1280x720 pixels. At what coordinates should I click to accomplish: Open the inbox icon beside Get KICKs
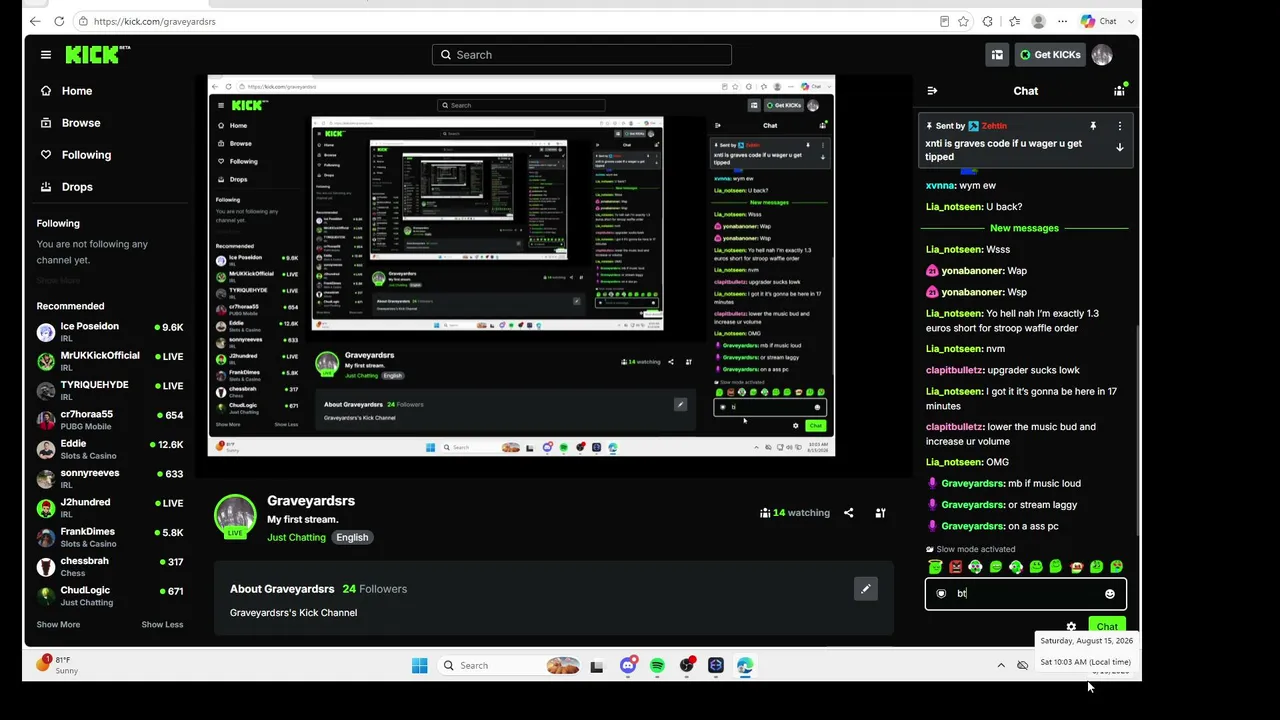997,55
